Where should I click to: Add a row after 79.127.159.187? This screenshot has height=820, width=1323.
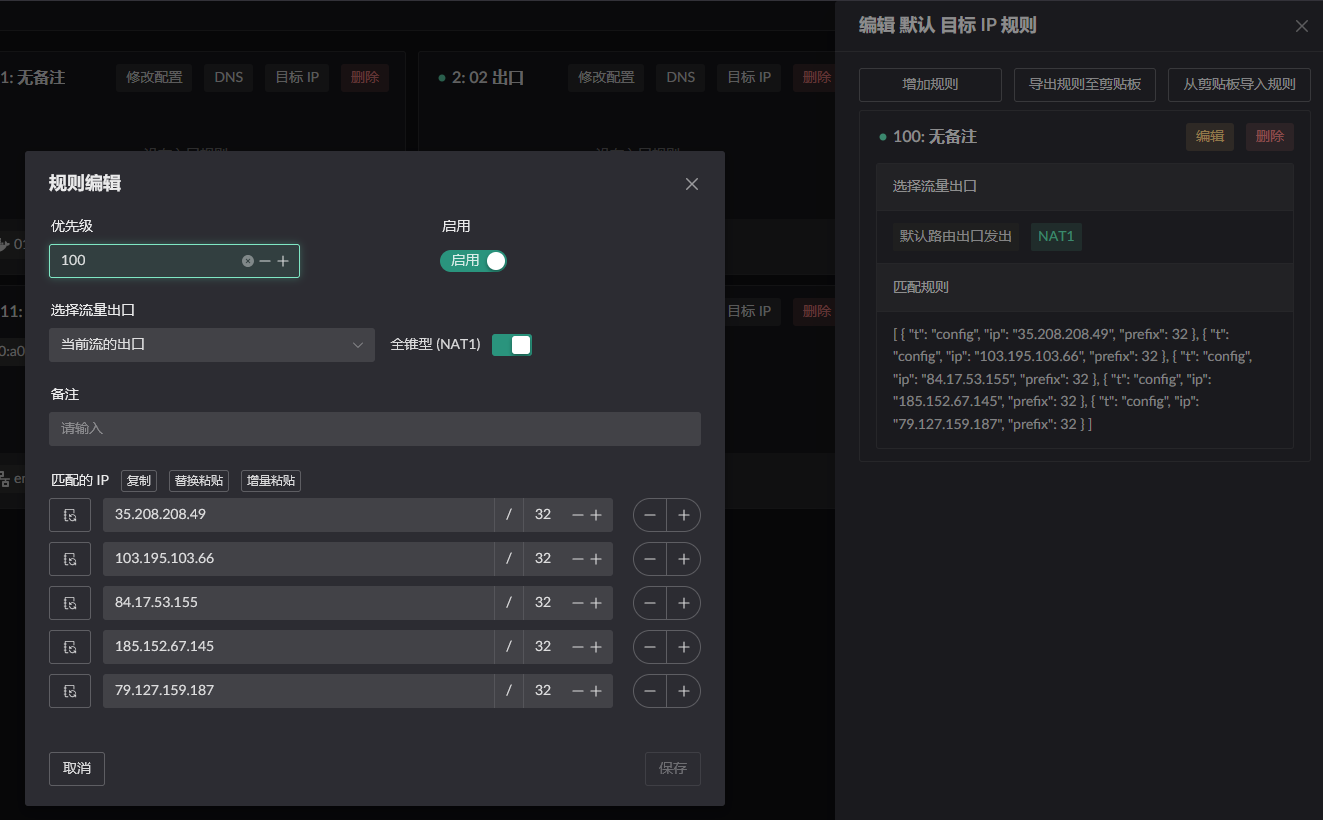684,691
